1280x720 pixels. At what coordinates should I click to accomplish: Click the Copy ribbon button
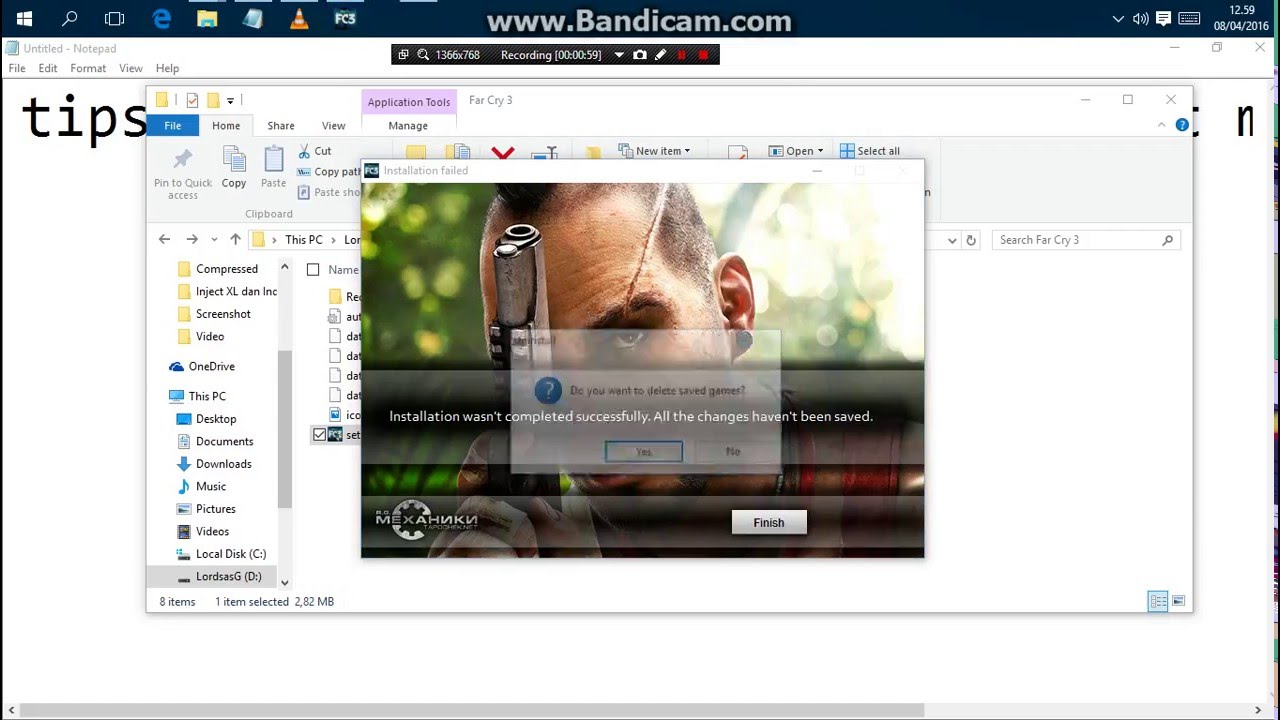234,167
